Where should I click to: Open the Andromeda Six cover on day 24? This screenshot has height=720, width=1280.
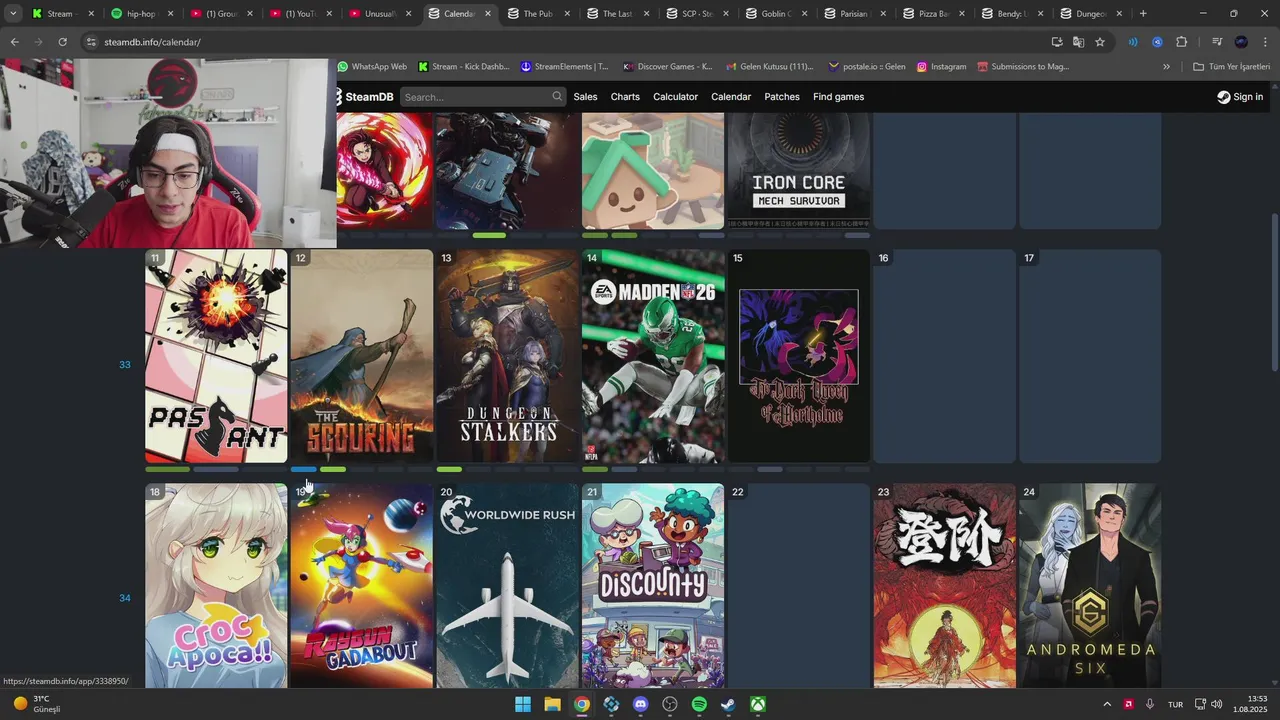tap(1090, 586)
